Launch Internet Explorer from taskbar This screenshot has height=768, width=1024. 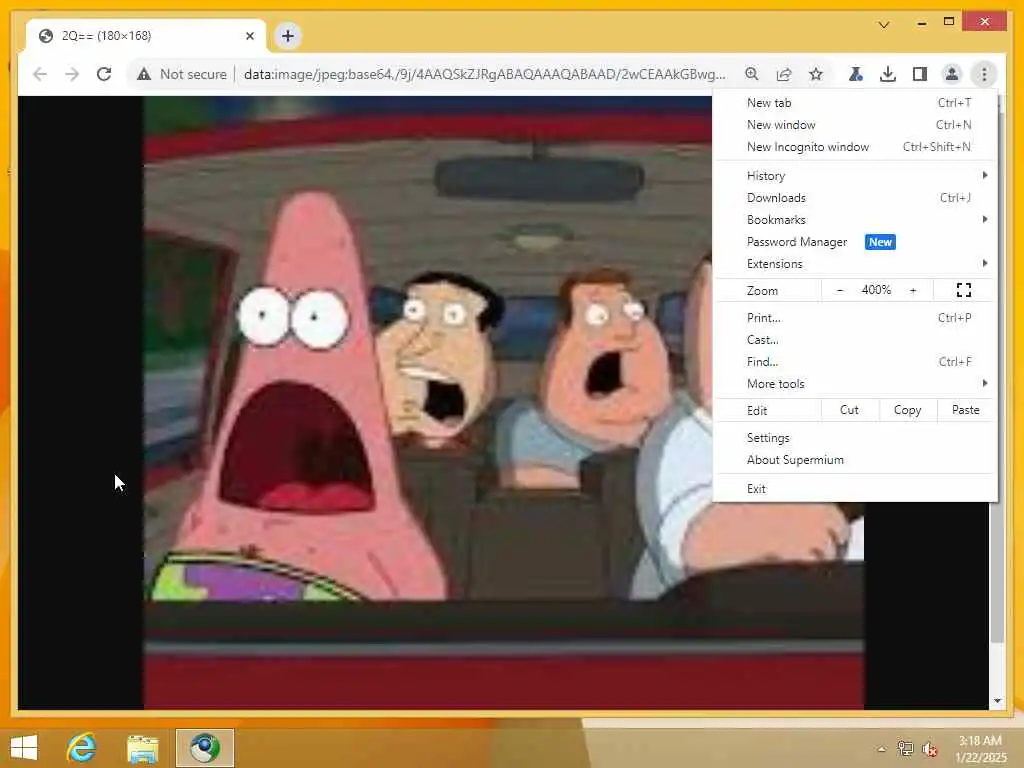click(x=82, y=748)
